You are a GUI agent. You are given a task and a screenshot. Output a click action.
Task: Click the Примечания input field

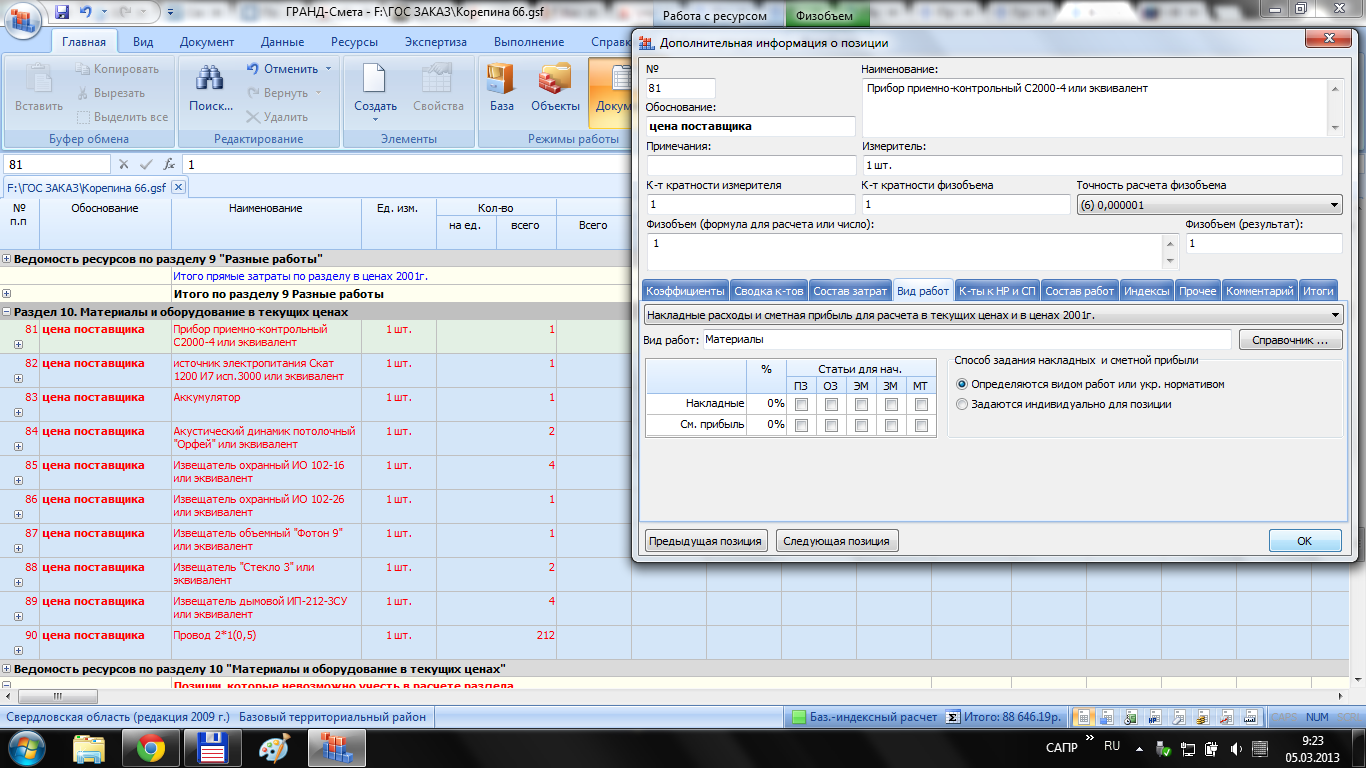click(750, 165)
